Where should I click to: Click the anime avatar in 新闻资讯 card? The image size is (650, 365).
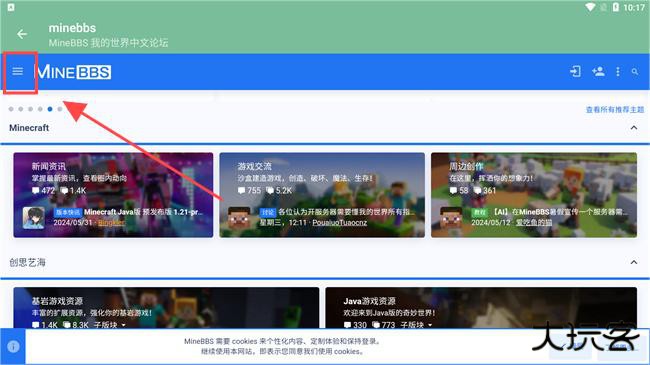tap(34, 218)
